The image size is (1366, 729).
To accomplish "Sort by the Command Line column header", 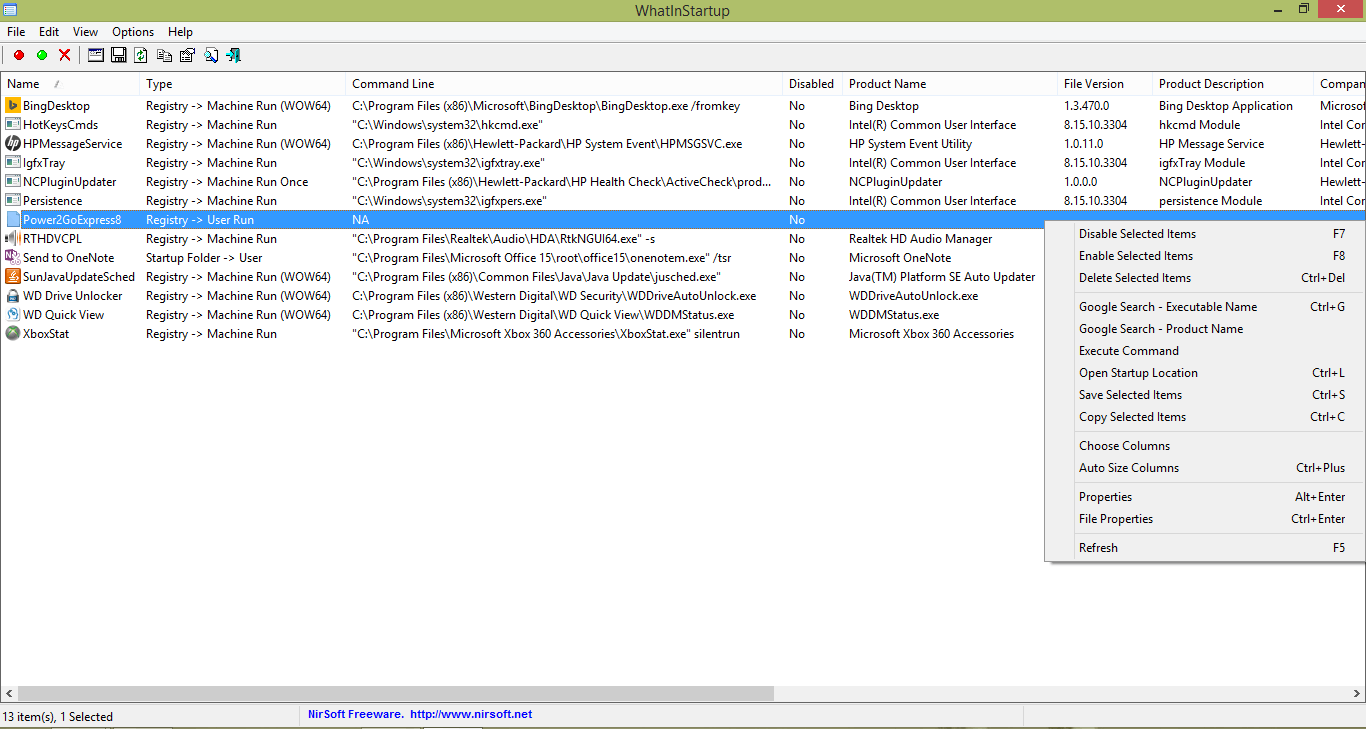I will point(564,84).
